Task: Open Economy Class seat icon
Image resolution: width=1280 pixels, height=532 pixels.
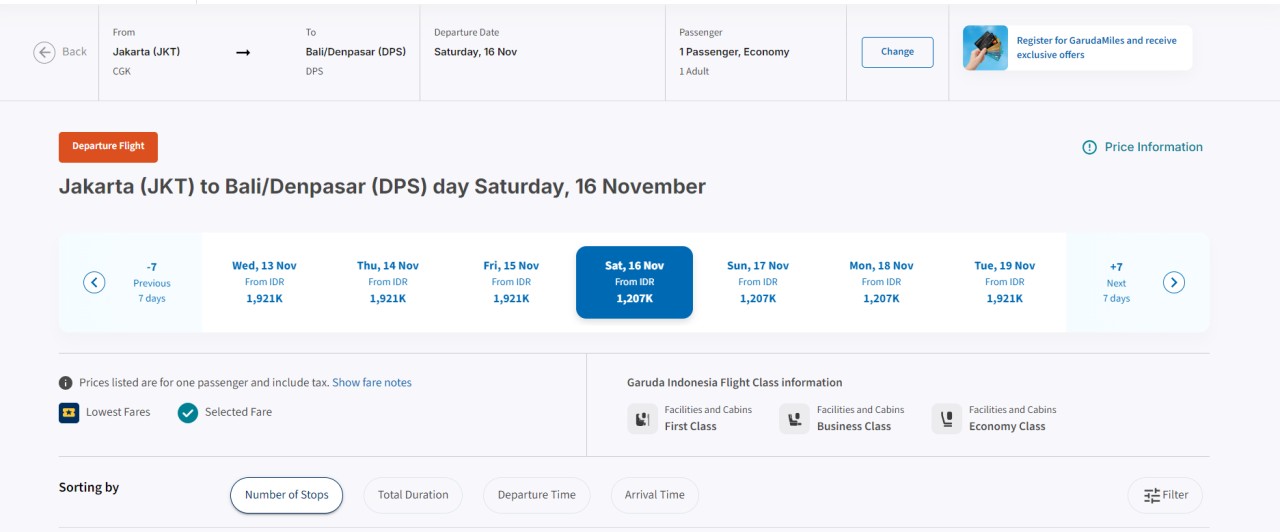Action: [947, 418]
